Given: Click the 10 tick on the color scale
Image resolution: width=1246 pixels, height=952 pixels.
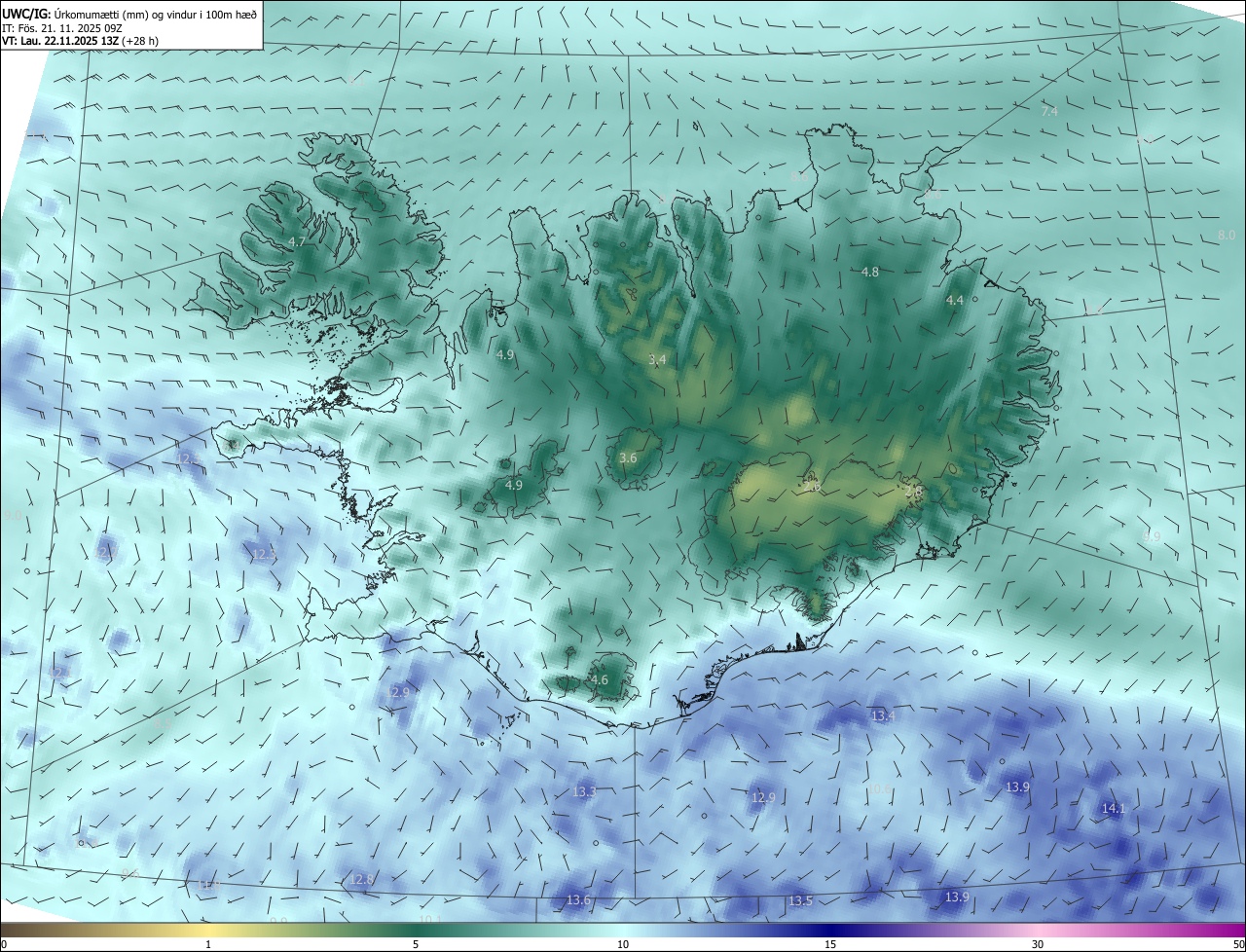Looking at the screenshot, I should tap(623, 945).
